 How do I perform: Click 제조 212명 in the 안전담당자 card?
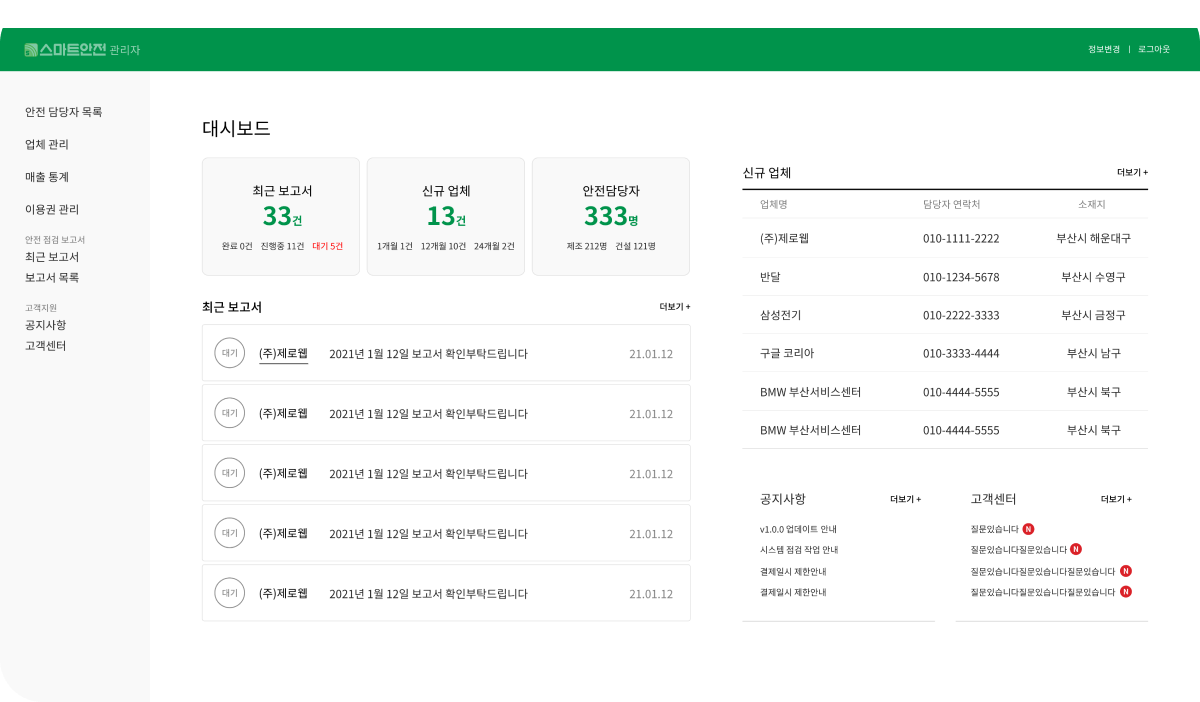587,246
